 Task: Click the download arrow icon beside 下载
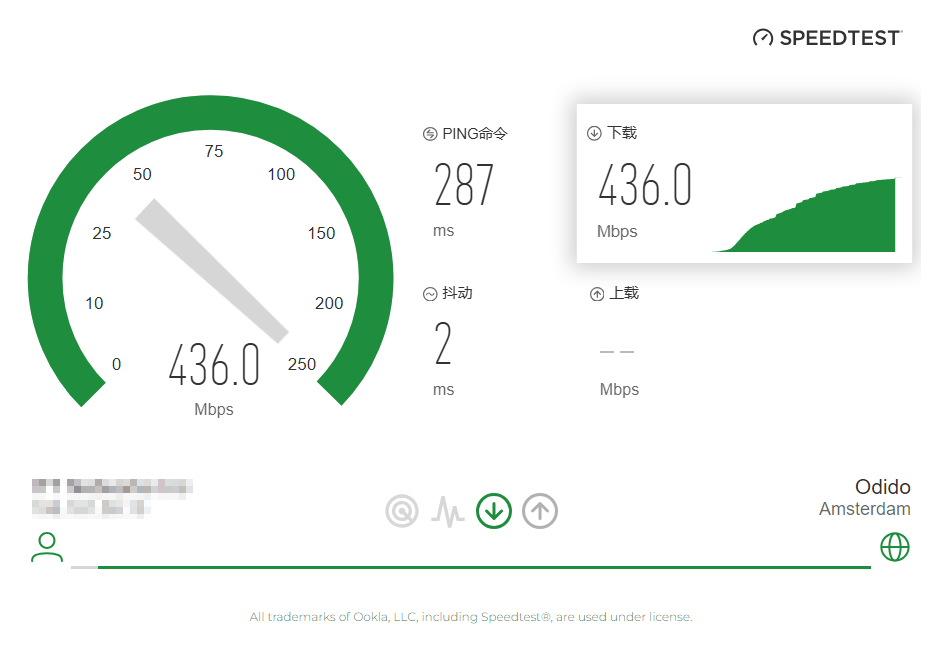pos(594,133)
